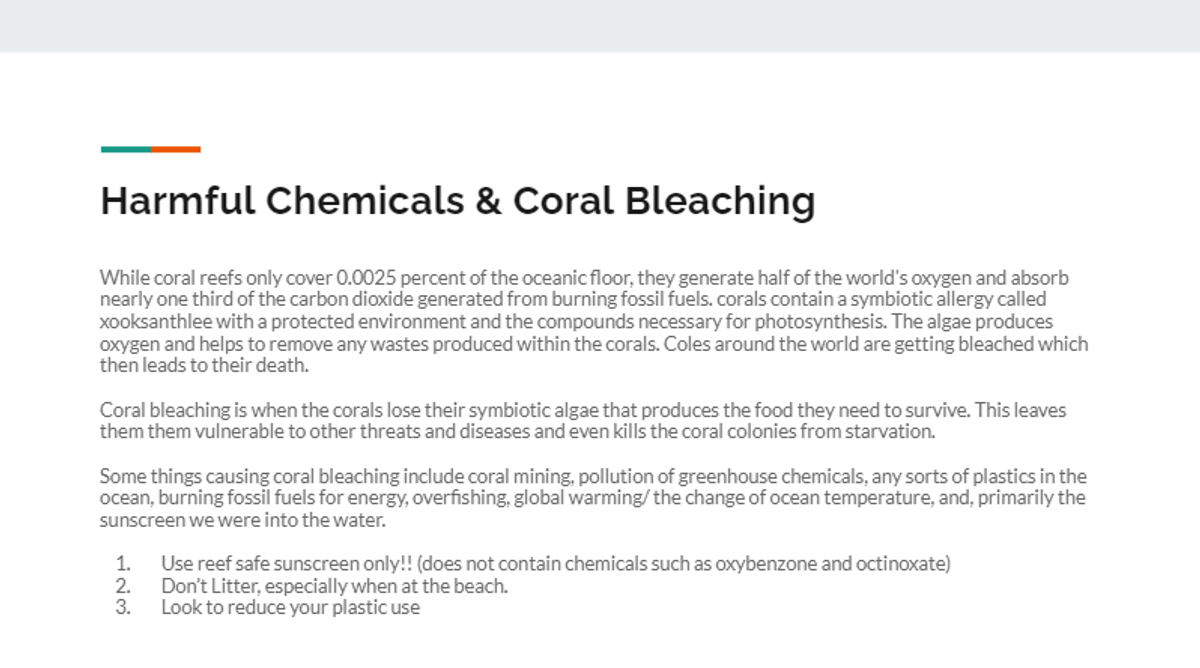Click the number "2." of the list
1200x668 pixels.
point(124,586)
